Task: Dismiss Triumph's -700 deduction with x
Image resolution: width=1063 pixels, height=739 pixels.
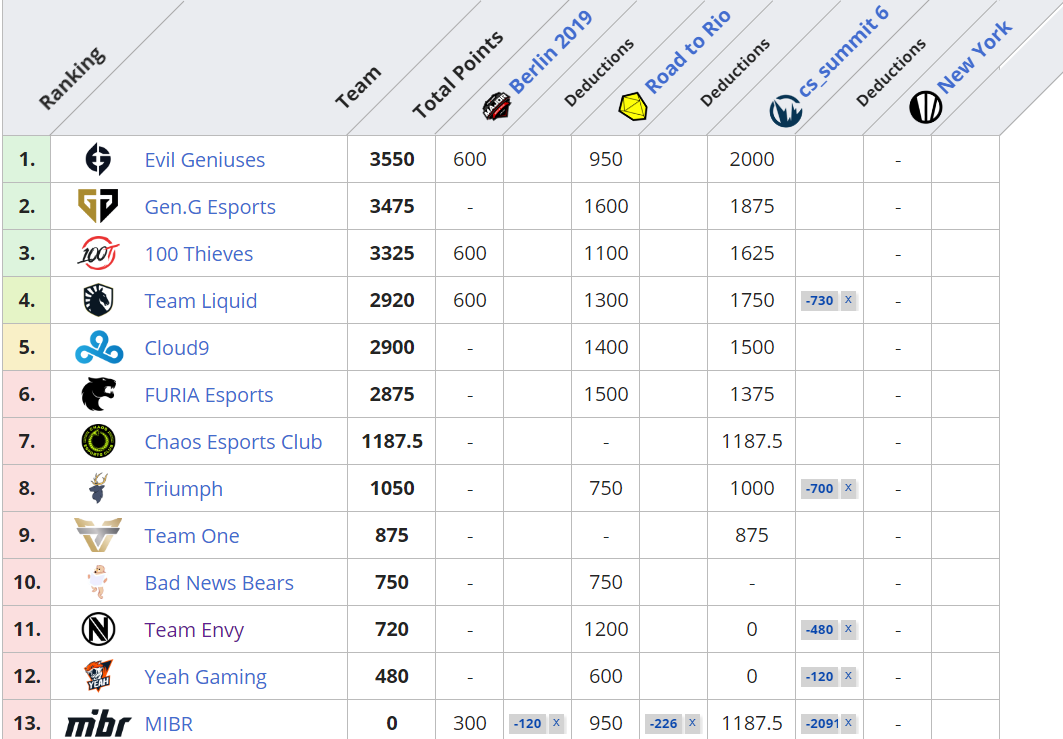Action: pos(848,488)
